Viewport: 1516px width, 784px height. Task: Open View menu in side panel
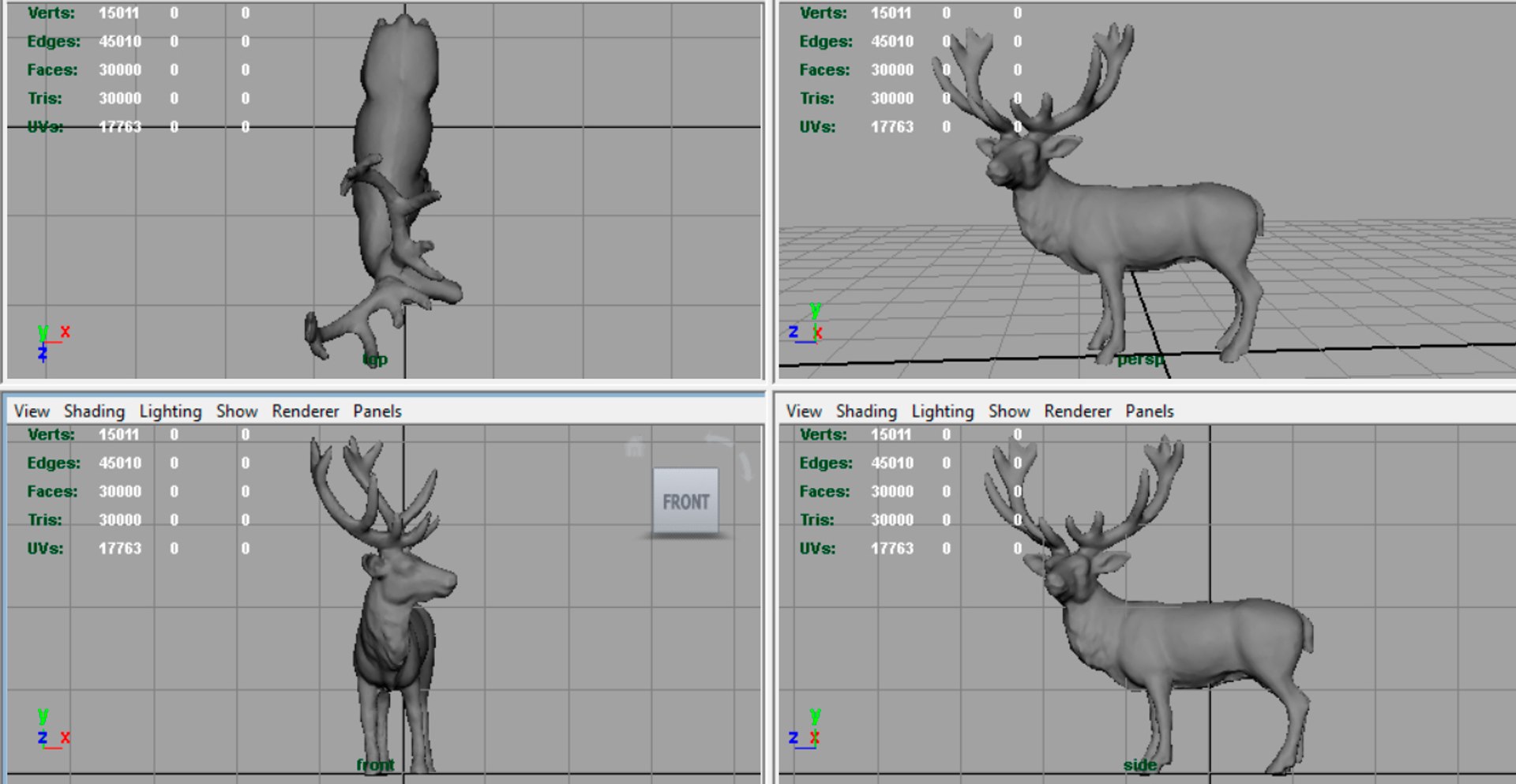tap(804, 411)
